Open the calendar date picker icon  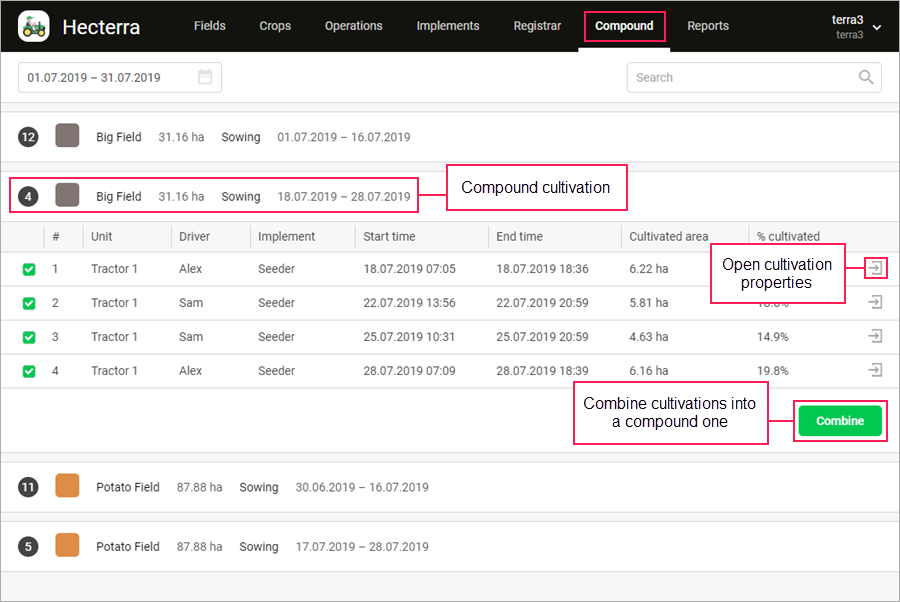pyautogui.click(x=205, y=77)
